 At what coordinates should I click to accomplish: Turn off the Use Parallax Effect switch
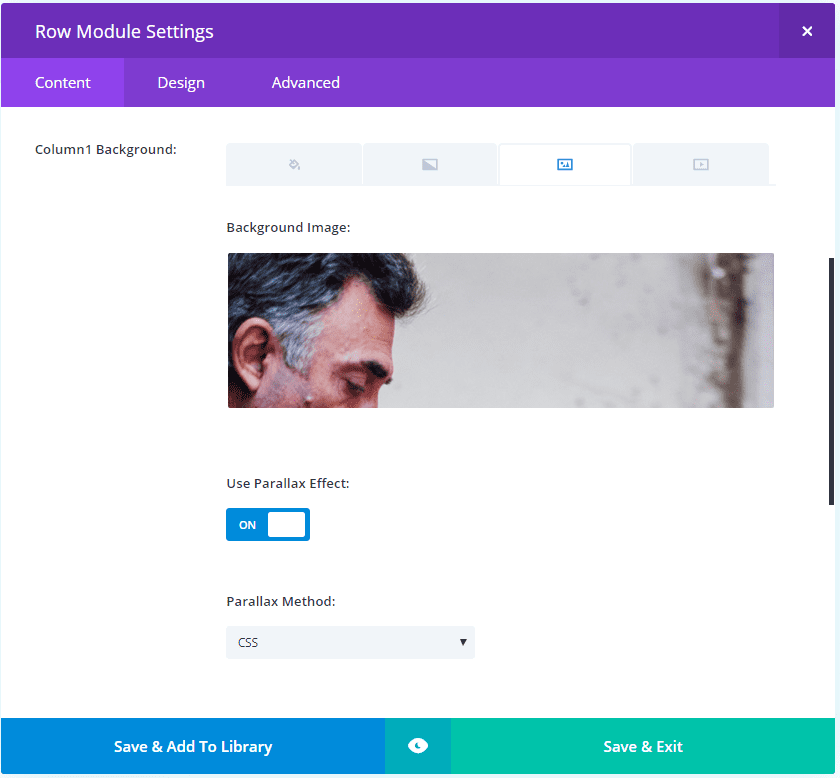268,525
